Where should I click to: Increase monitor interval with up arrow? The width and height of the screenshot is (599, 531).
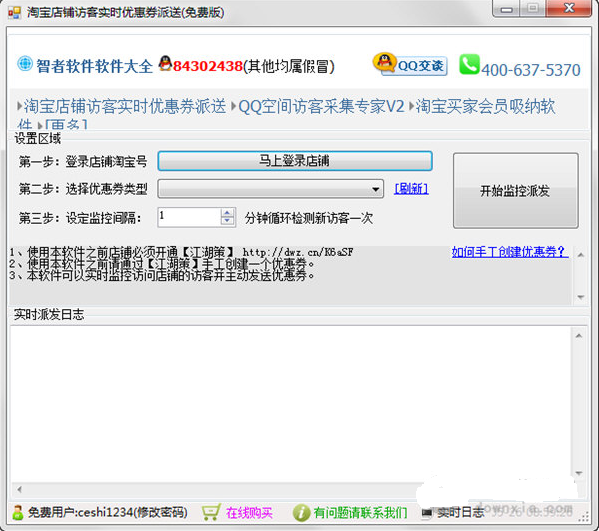(227, 213)
